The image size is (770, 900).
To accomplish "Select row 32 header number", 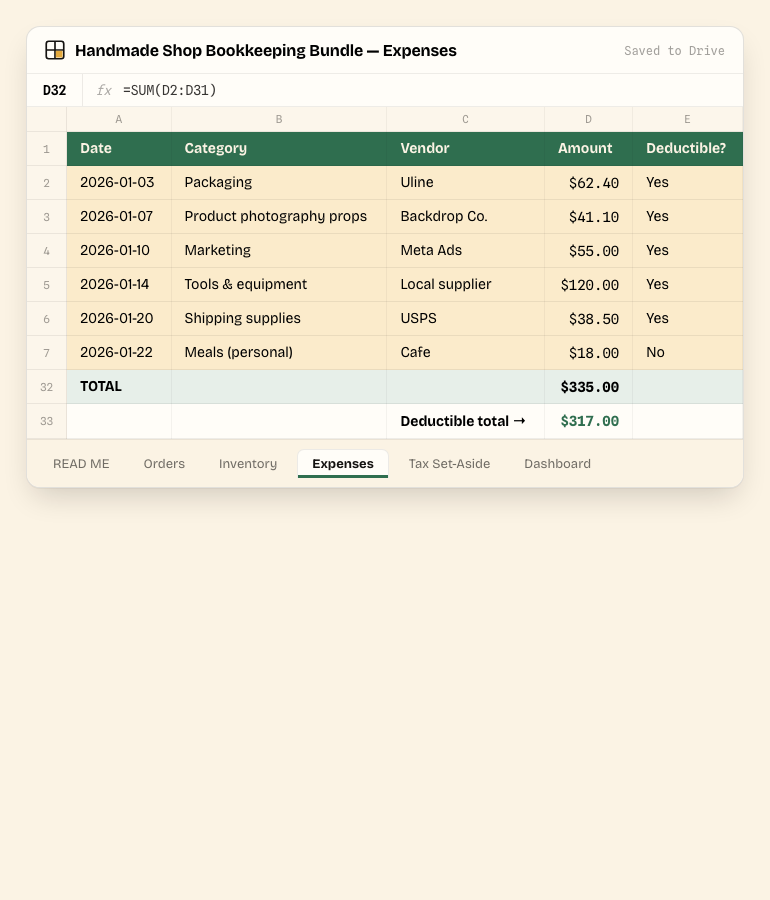I will tap(46, 387).
